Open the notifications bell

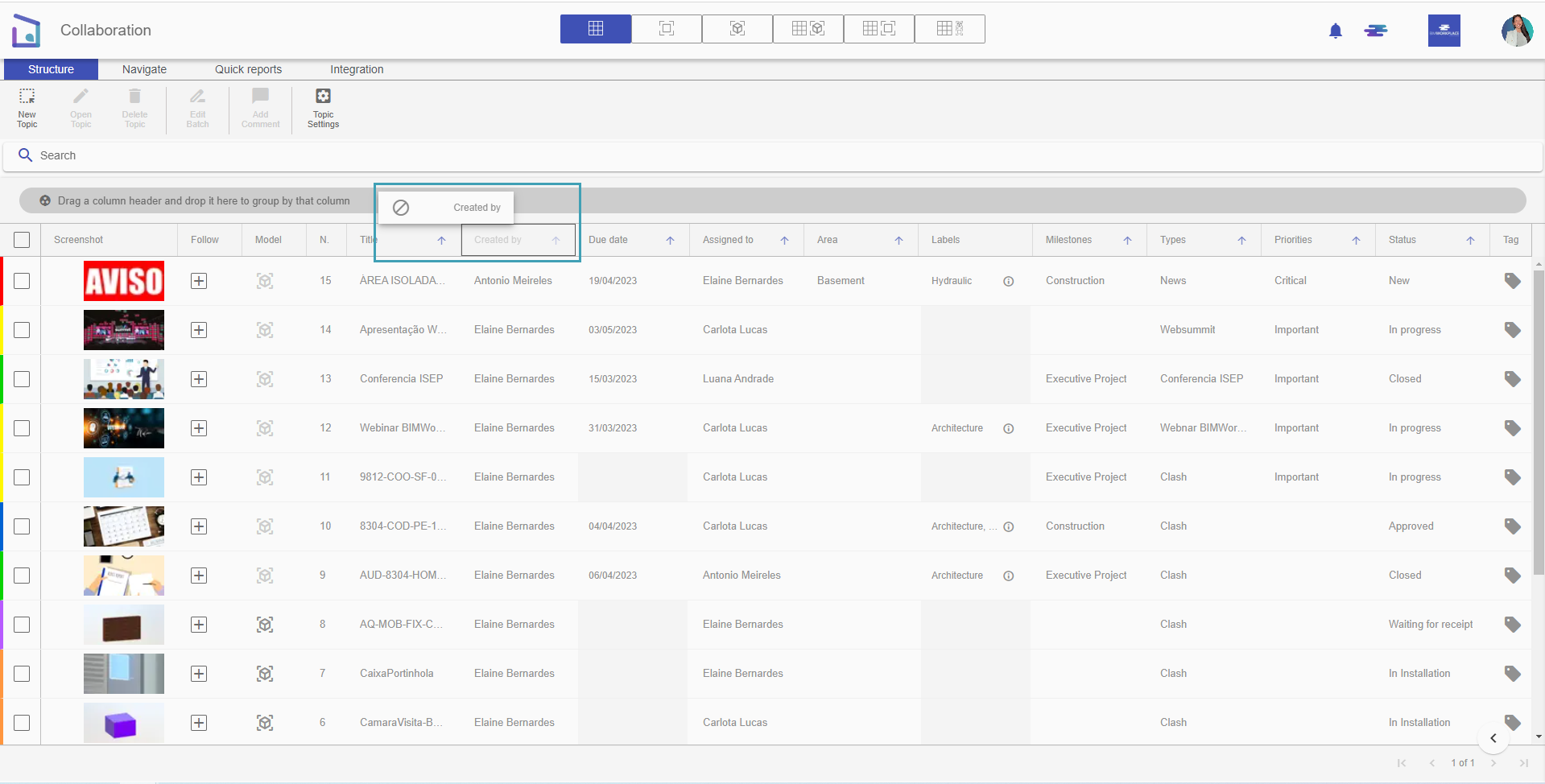click(x=1335, y=31)
